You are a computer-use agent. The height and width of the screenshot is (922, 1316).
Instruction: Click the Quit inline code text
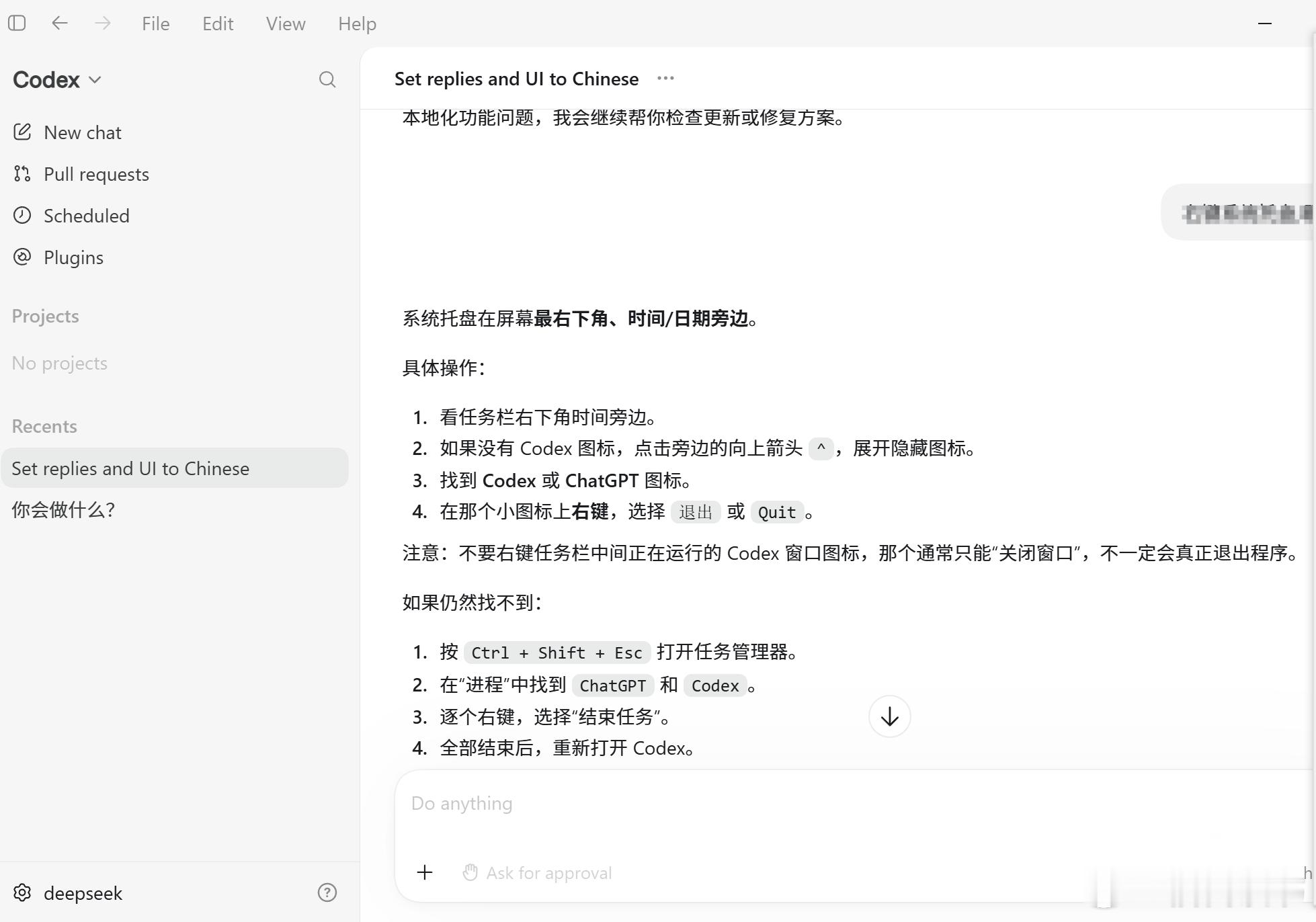click(x=777, y=513)
